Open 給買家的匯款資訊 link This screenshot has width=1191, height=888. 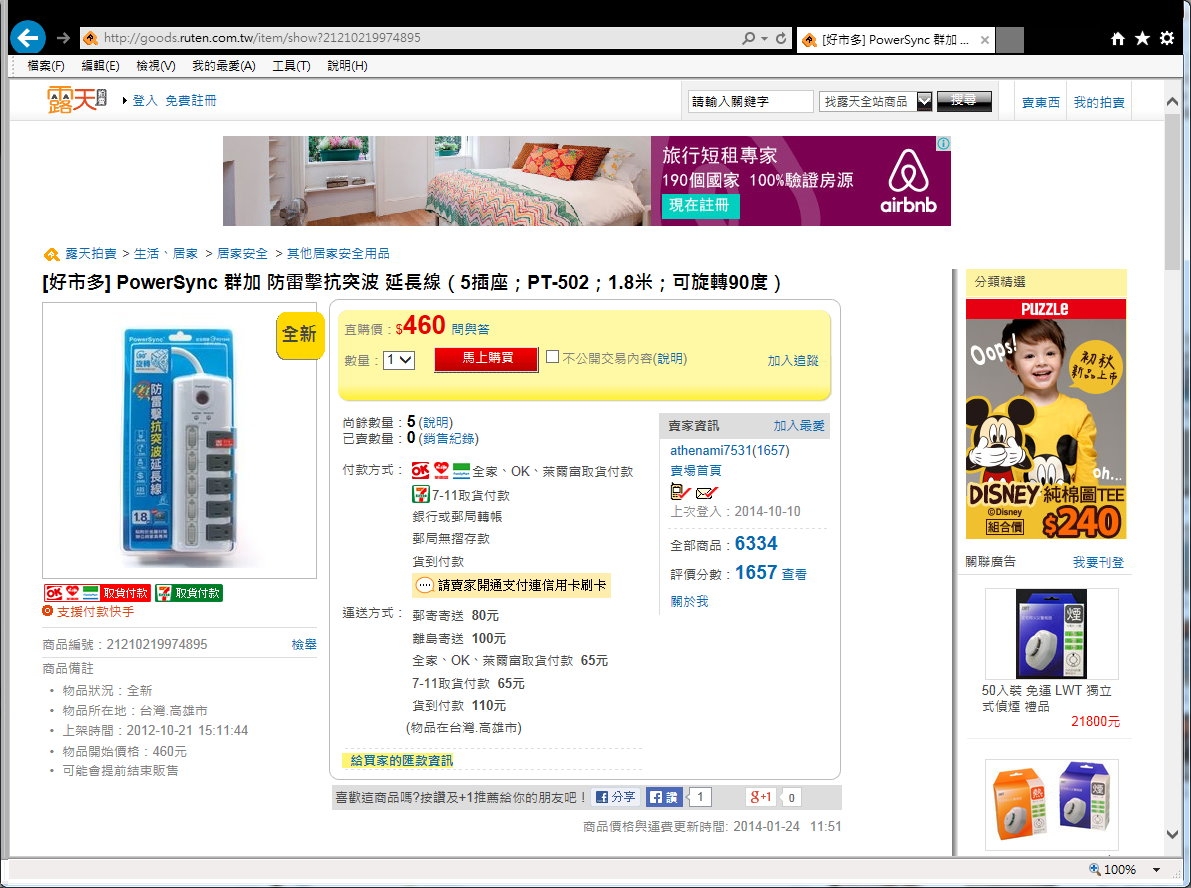(401, 760)
